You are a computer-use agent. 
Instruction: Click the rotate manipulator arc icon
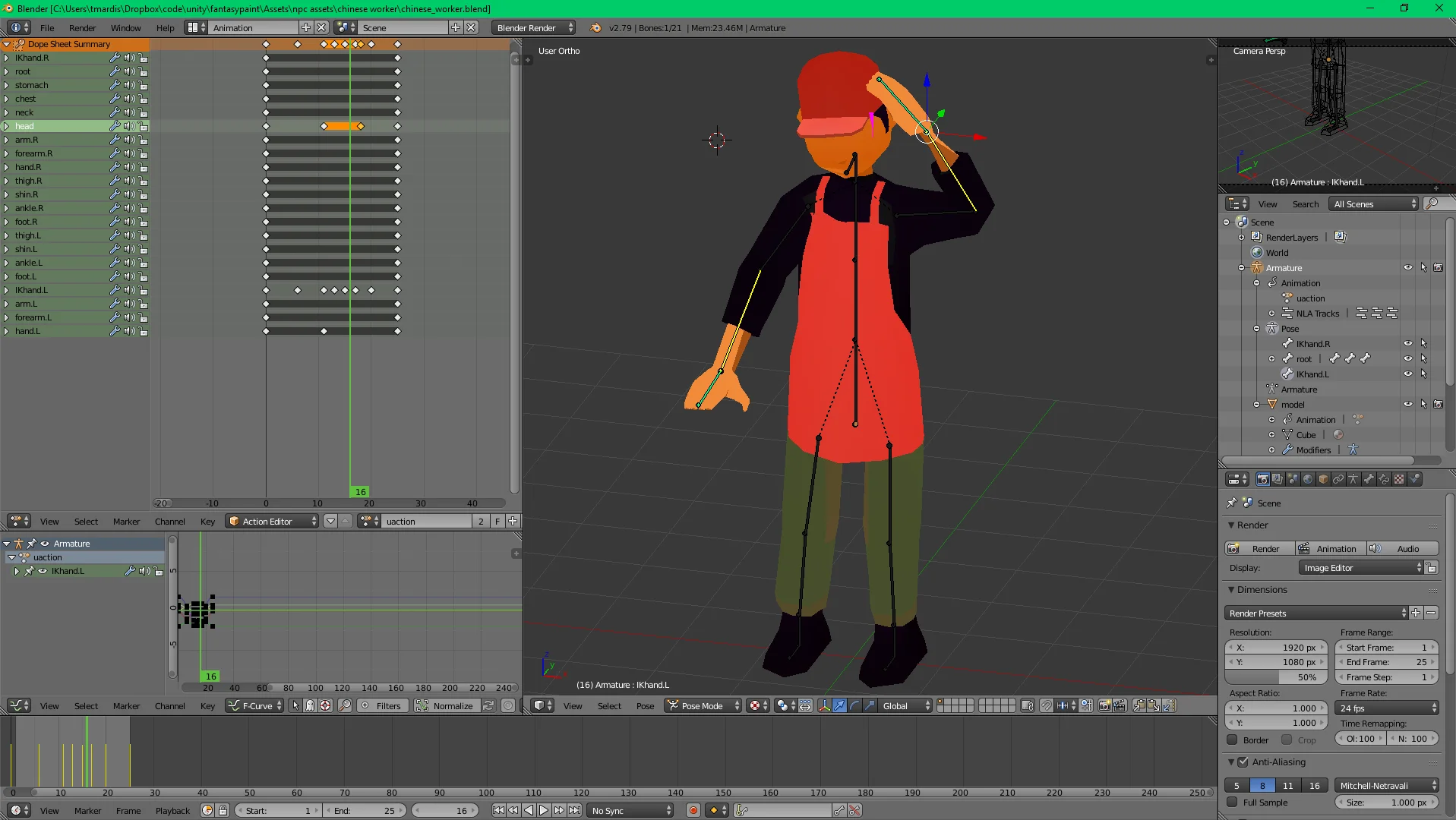(854, 705)
